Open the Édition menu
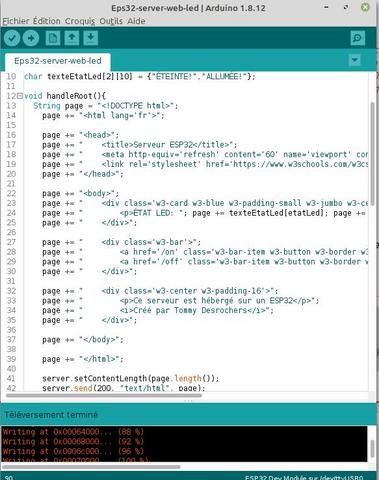The image size is (379, 480). [47, 21]
